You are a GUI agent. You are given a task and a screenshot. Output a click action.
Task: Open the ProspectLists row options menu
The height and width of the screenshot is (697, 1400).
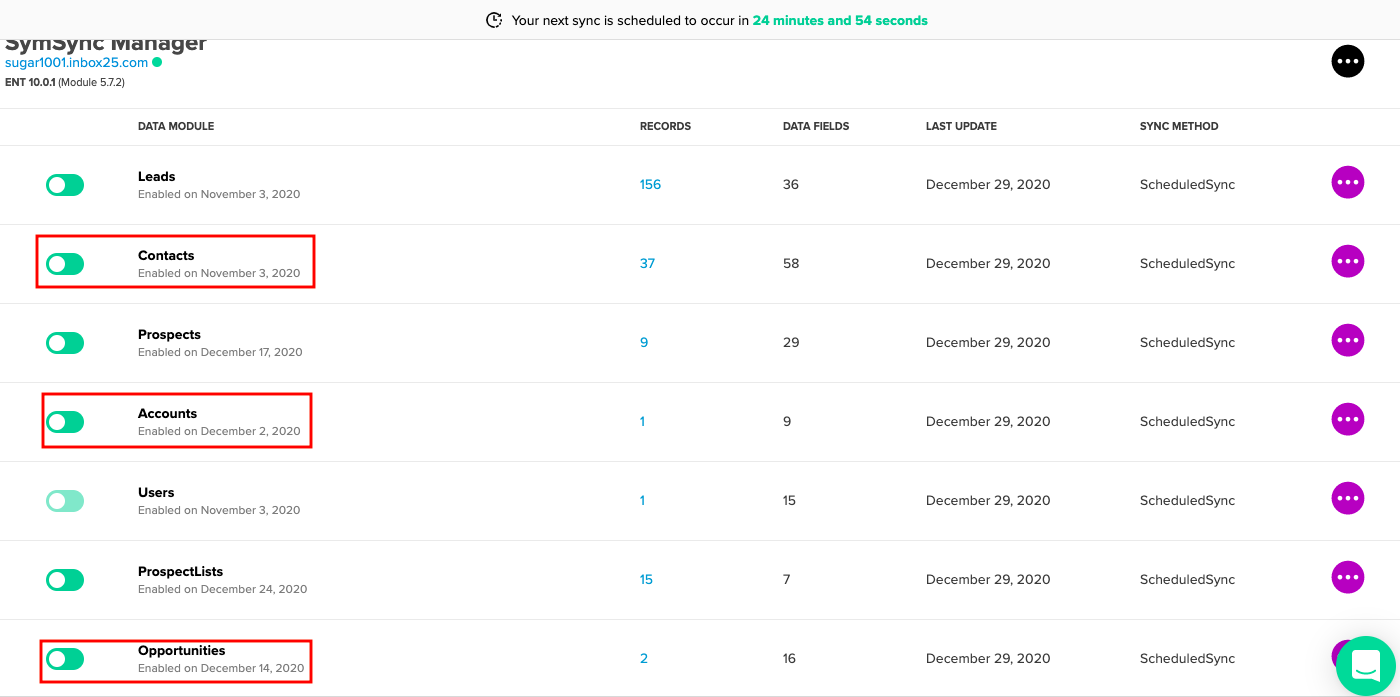point(1347,578)
